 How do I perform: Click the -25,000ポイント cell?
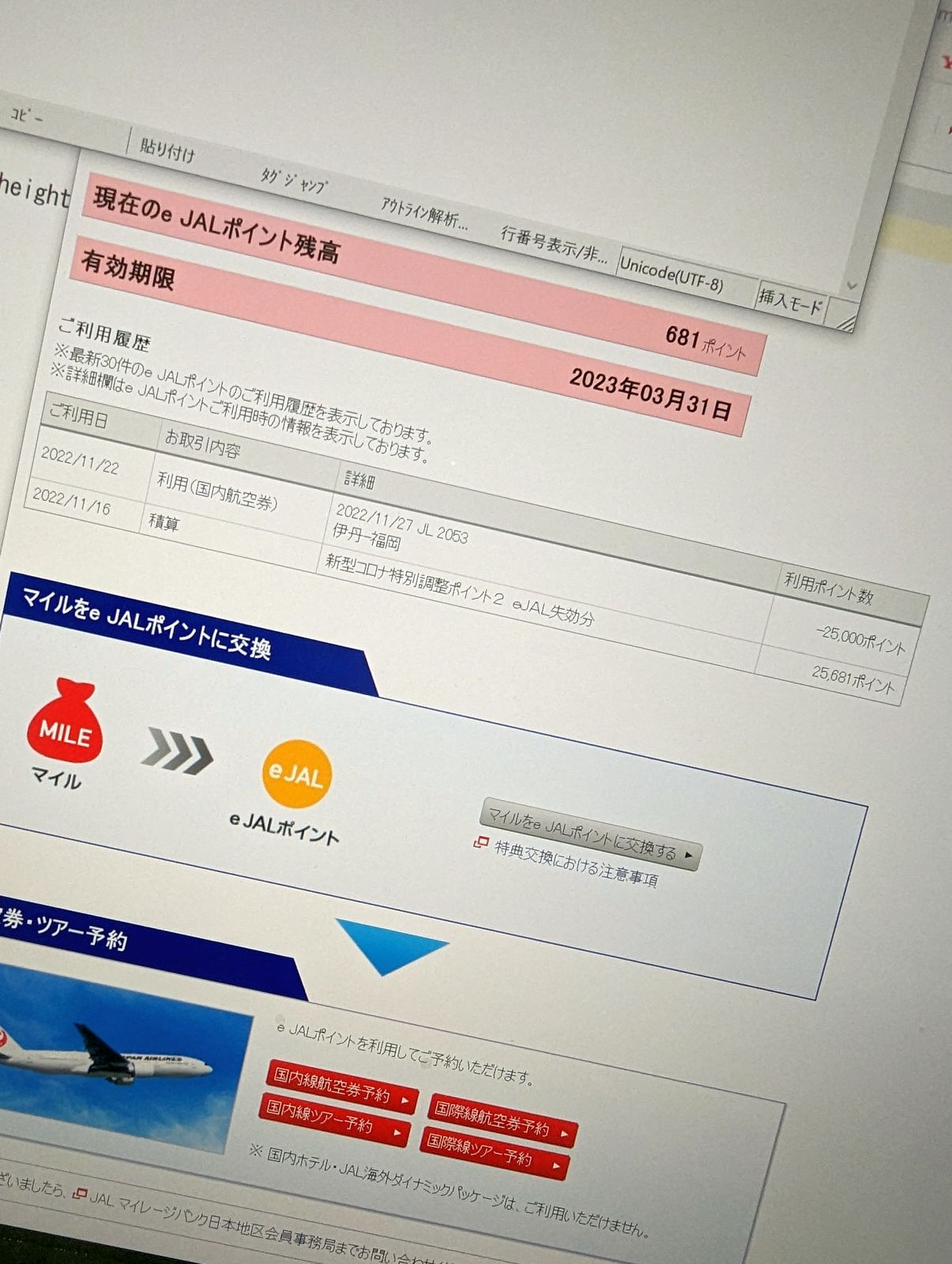click(860, 640)
